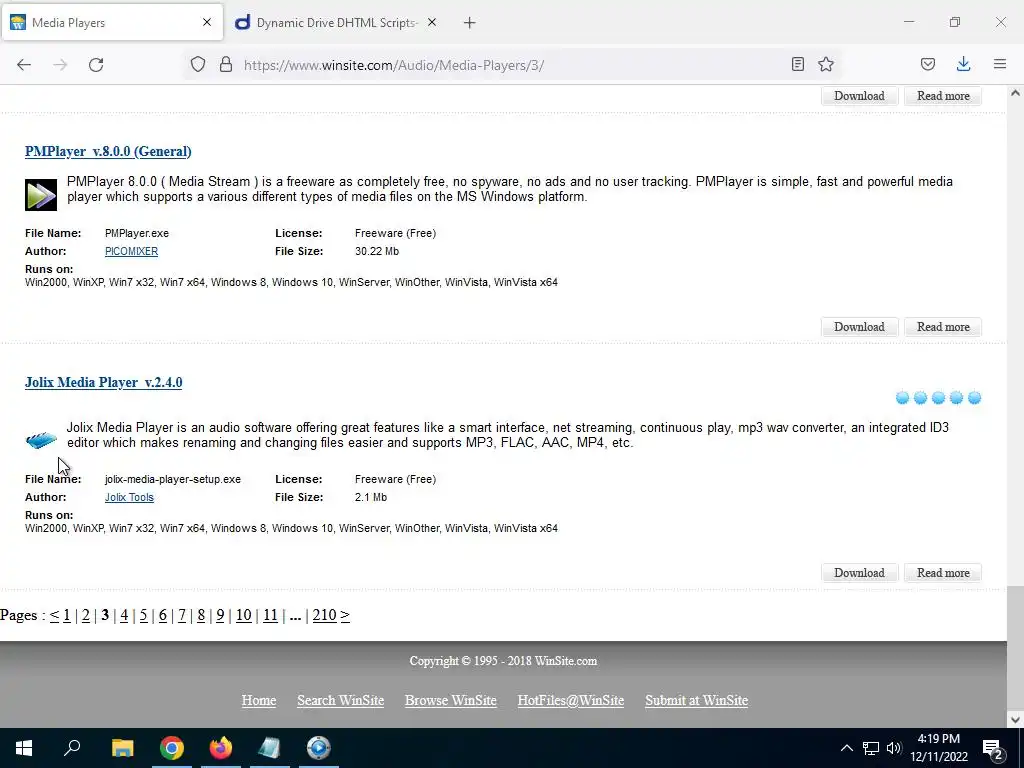Click the PMPlayer application icon
Viewport: 1024px width, 768px height.
41,195
